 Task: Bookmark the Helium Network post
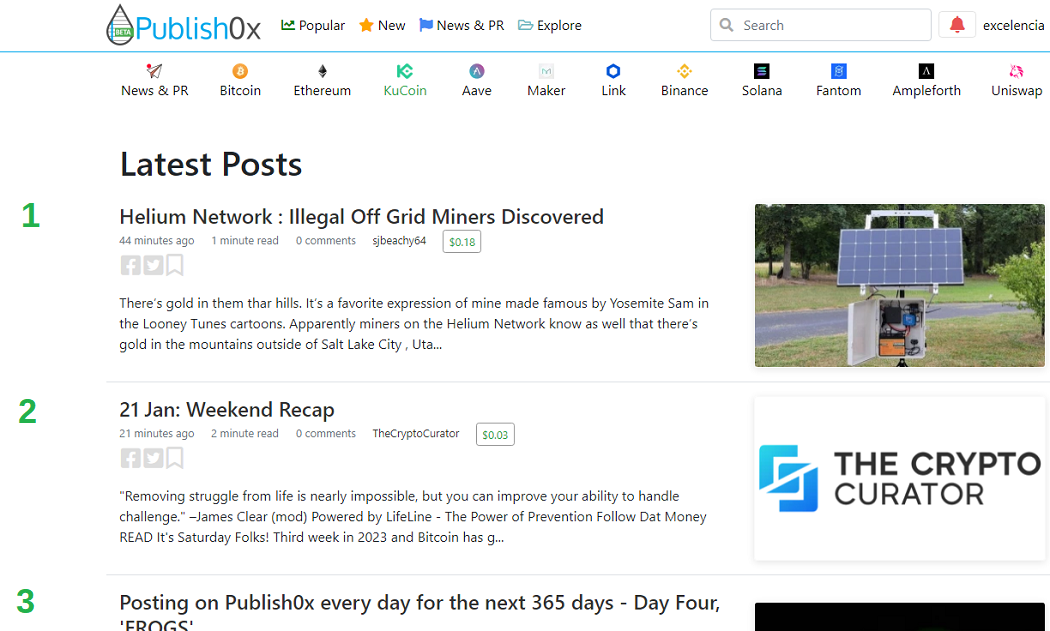[175, 265]
